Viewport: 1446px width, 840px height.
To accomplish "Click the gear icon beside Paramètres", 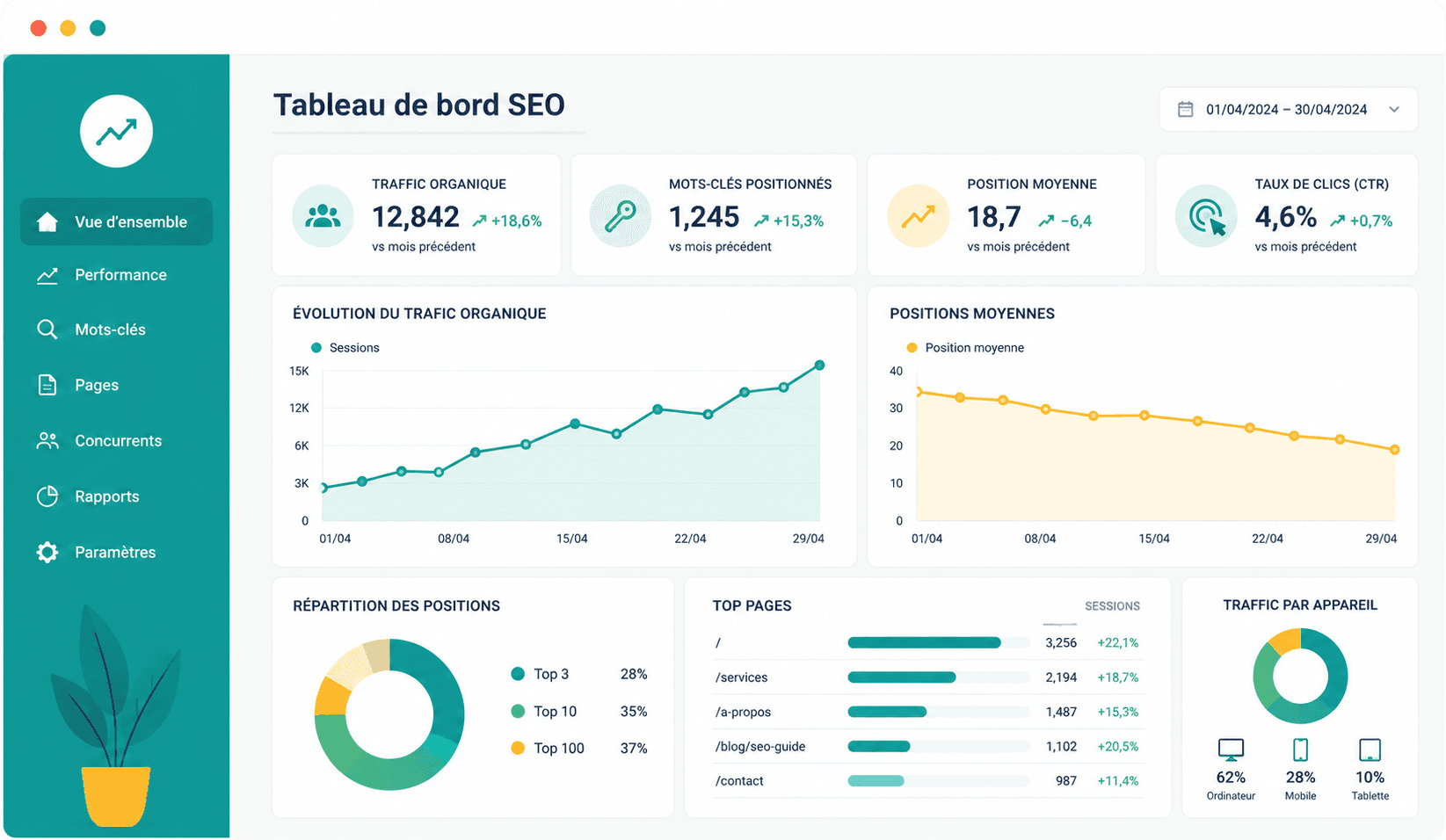I will coord(47,552).
